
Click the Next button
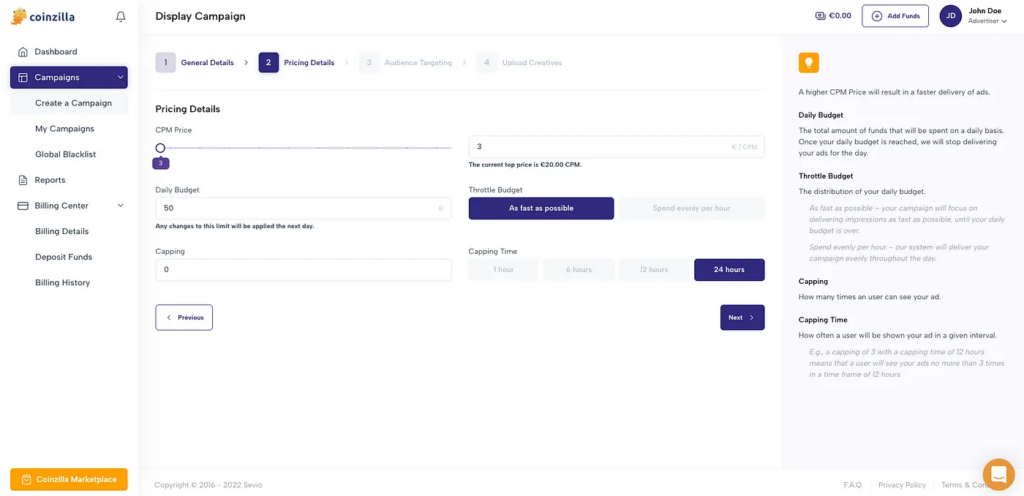(x=743, y=318)
